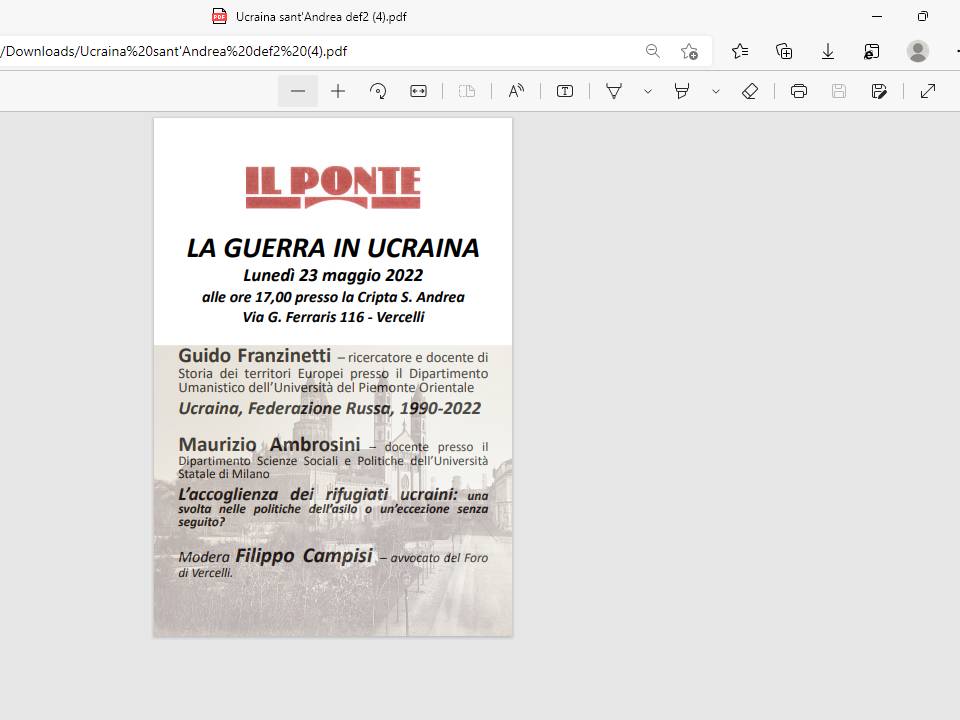Select the Highlight tool
Screen dimensions: 960x720
coord(682,91)
